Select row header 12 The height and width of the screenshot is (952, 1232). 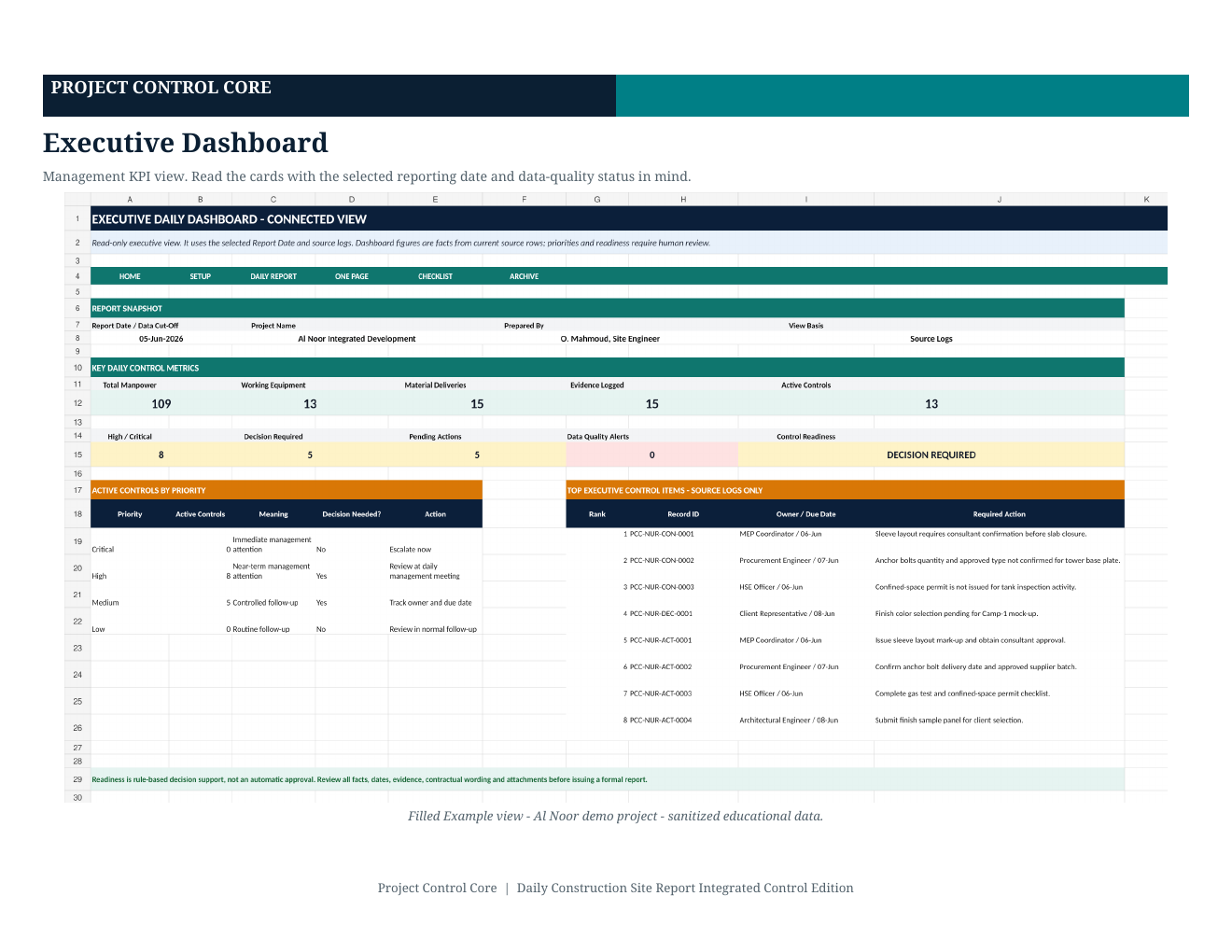tap(77, 404)
